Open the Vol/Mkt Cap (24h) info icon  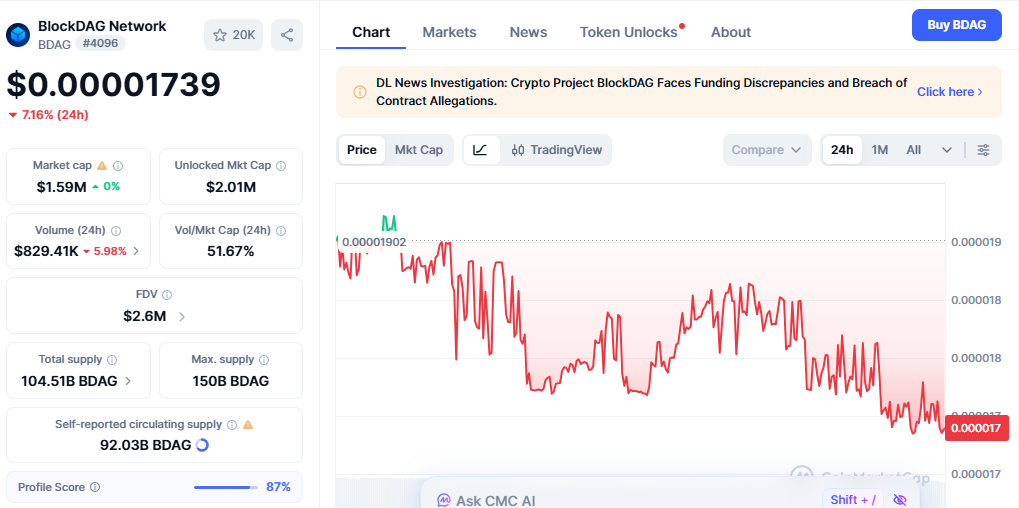[x=281, y=231]
